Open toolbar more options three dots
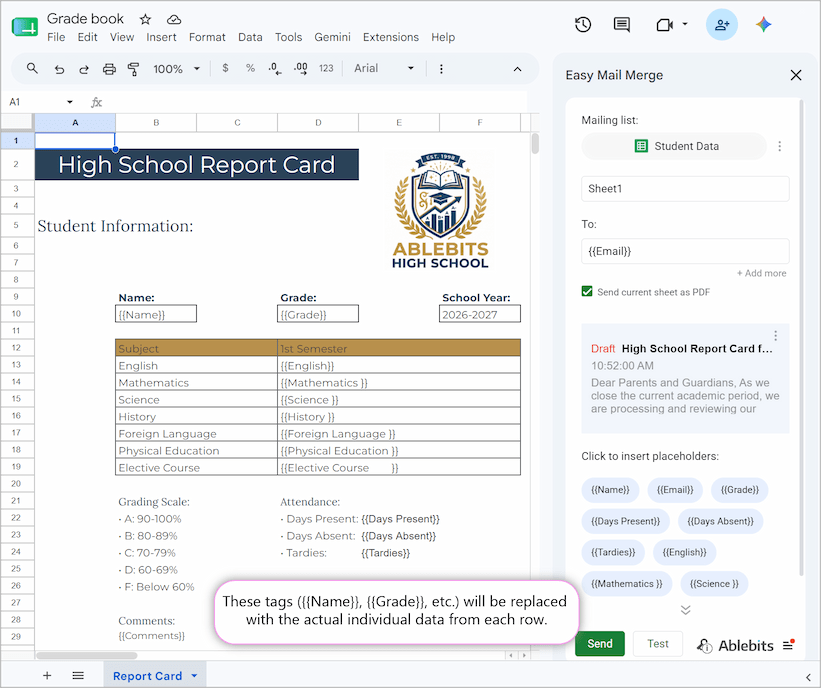The image size is (821, 688). pos(441,69)
